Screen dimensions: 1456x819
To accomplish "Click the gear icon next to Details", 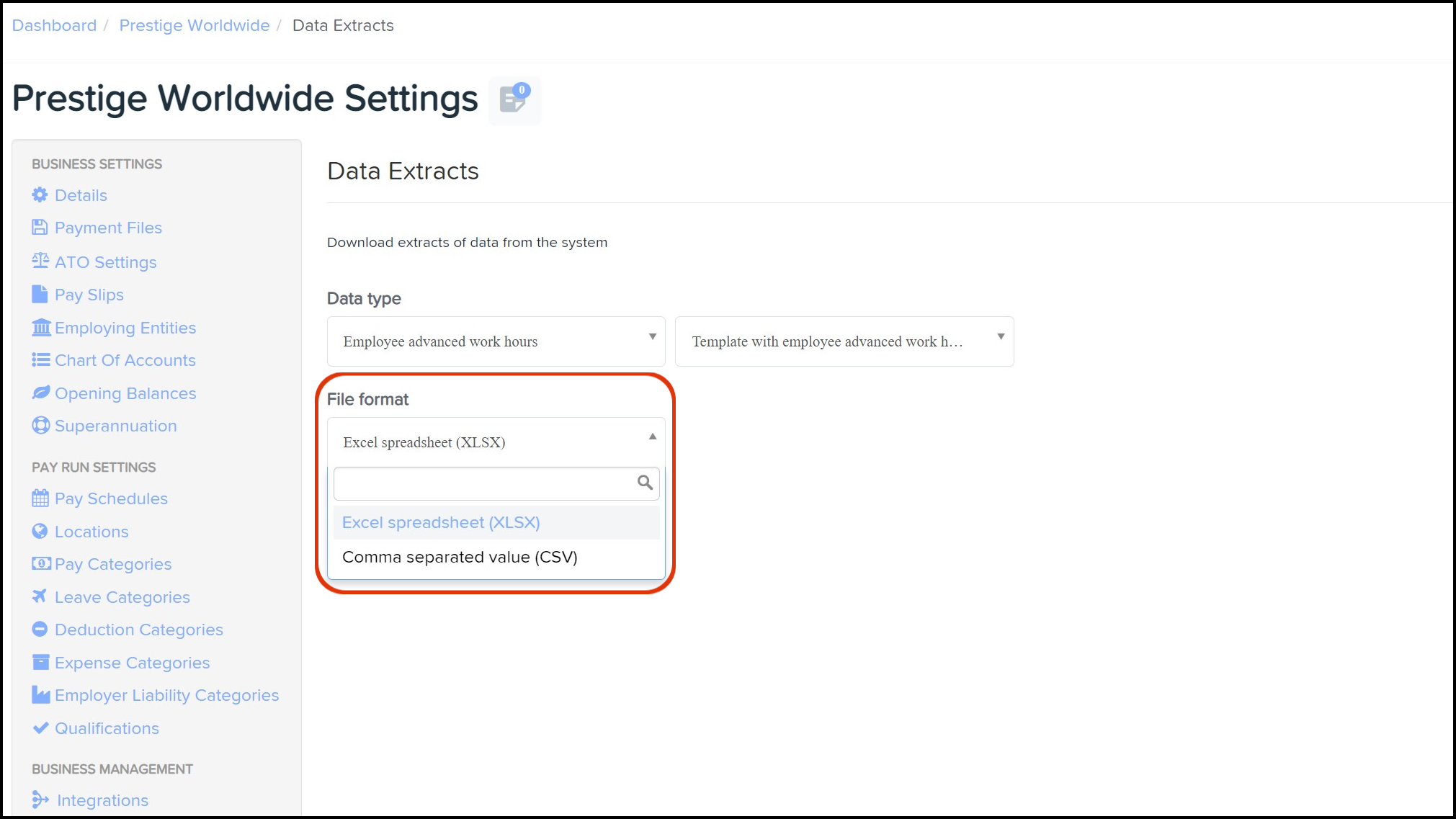I will [x=40, y=195].
